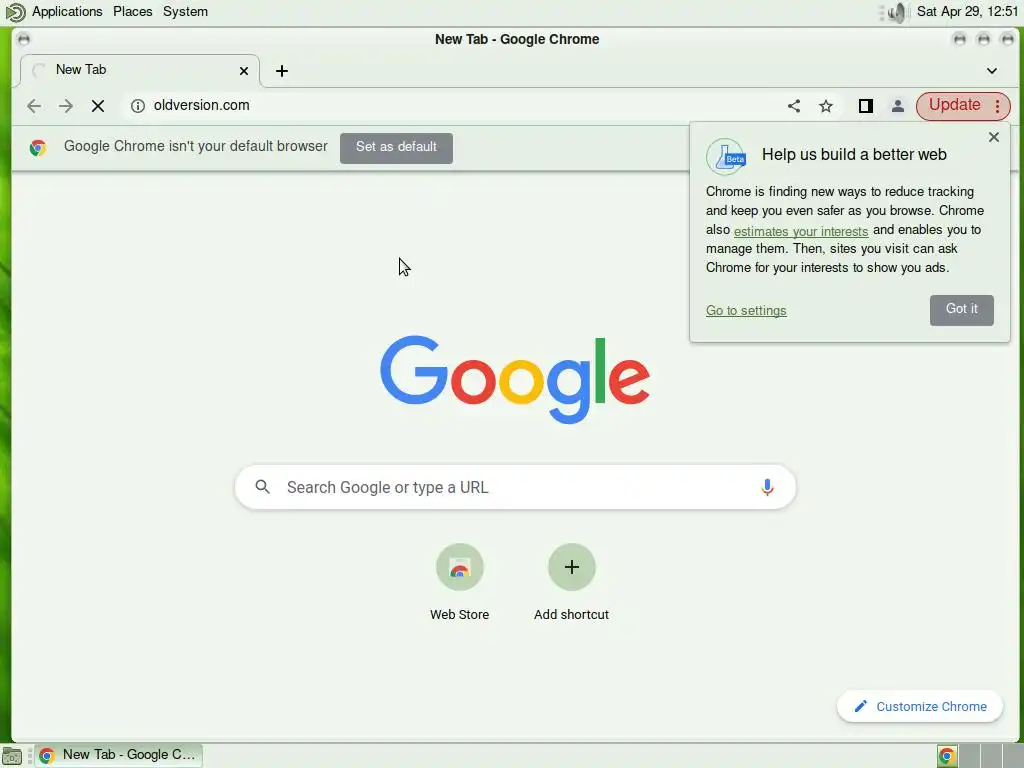Click the Google logo
1024x768 pixels.
tap(515, 379)
